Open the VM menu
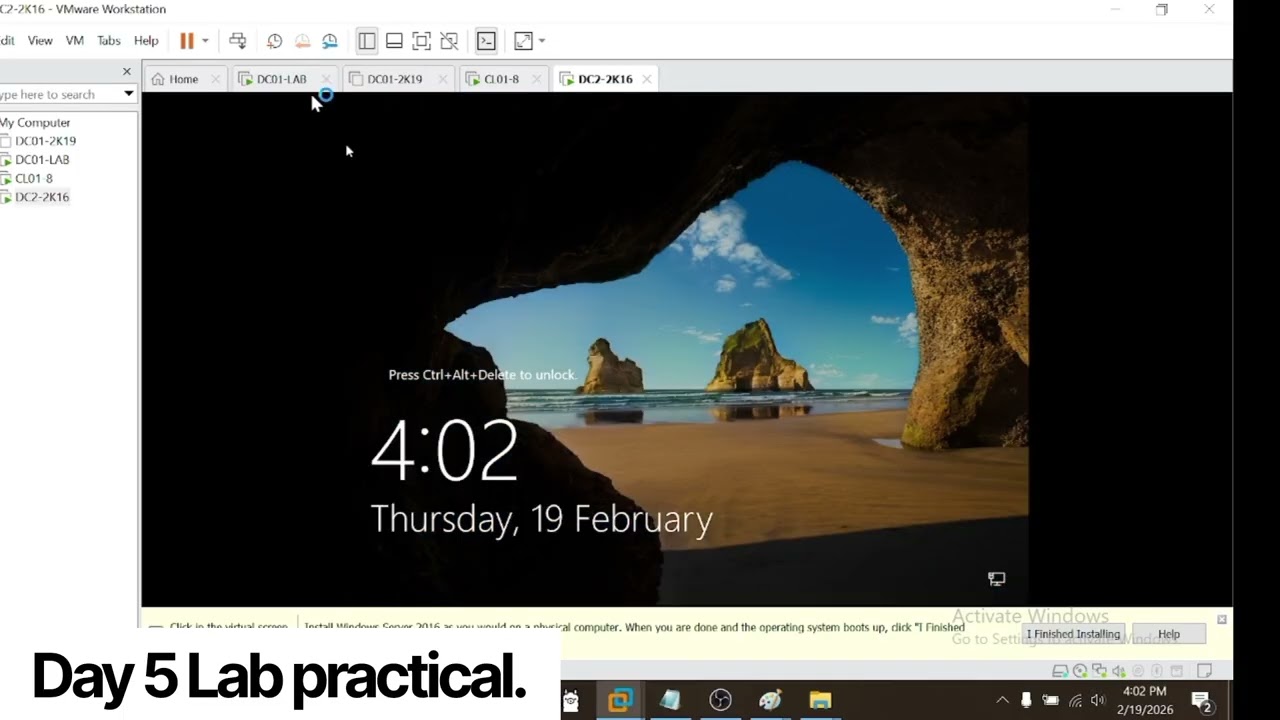This screenshot has height=720, width=1280. click(74, 41)
